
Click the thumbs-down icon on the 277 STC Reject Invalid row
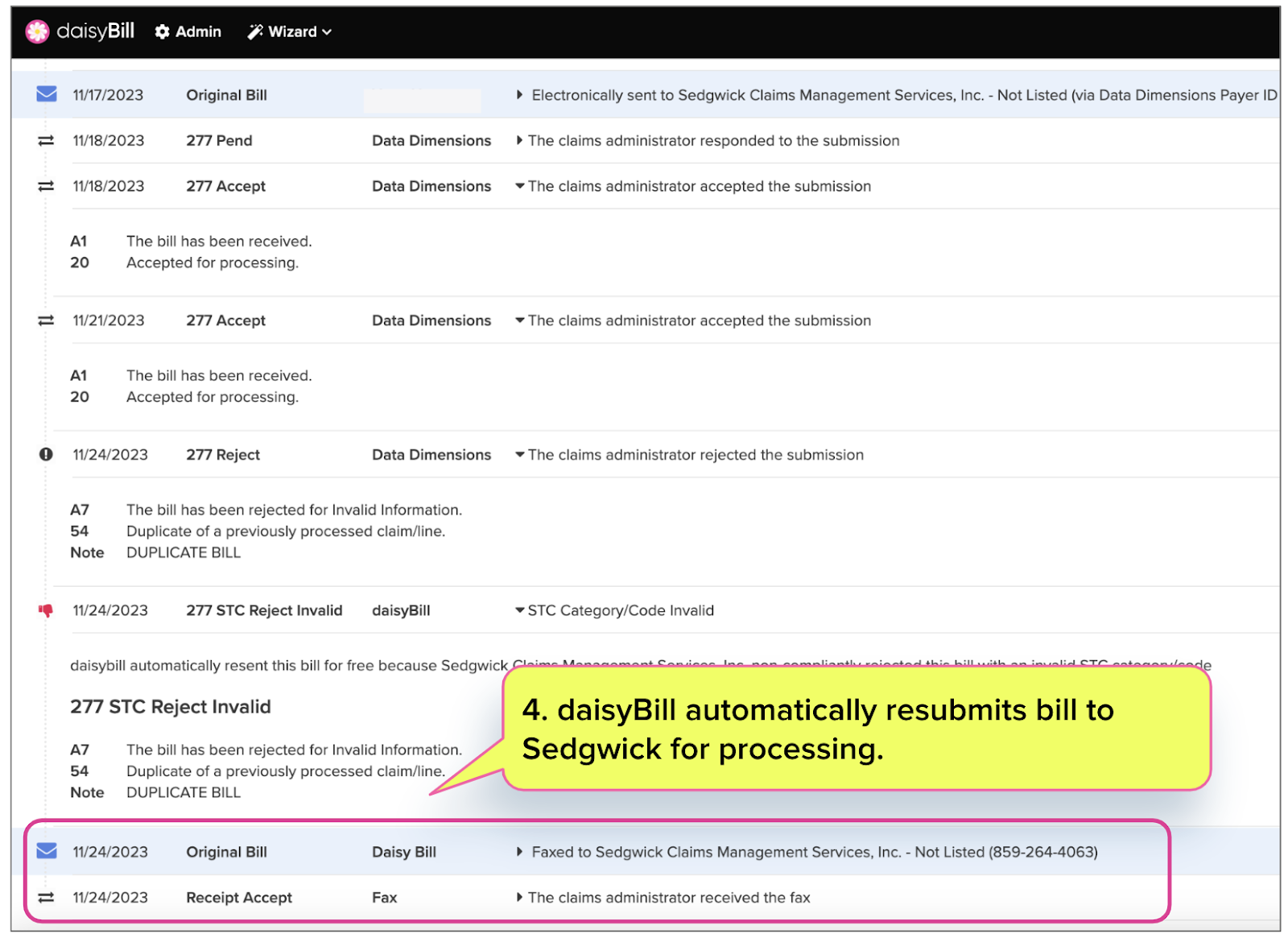coord(46,609)
